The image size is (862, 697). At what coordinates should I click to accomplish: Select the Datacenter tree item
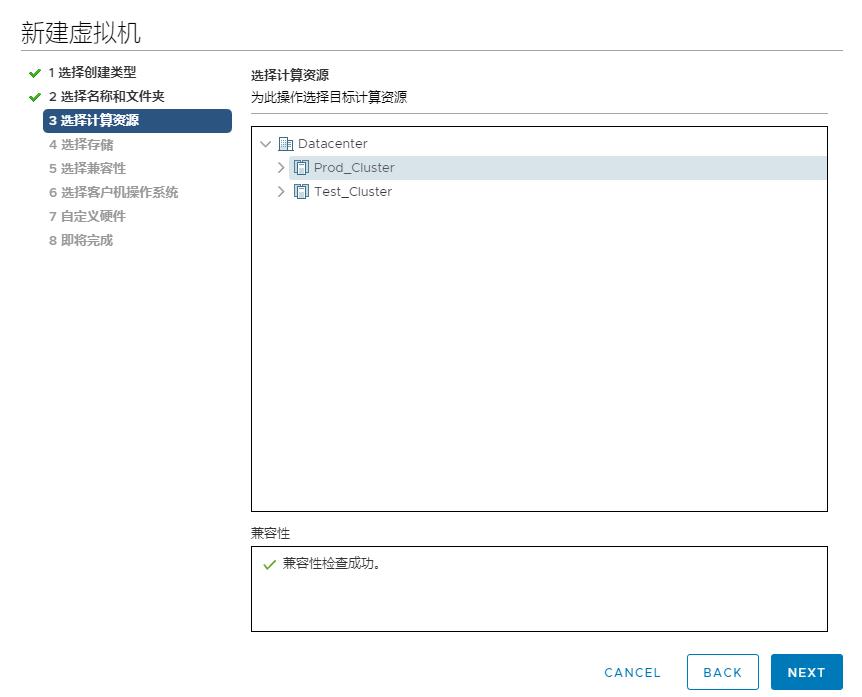coord(331,143)
